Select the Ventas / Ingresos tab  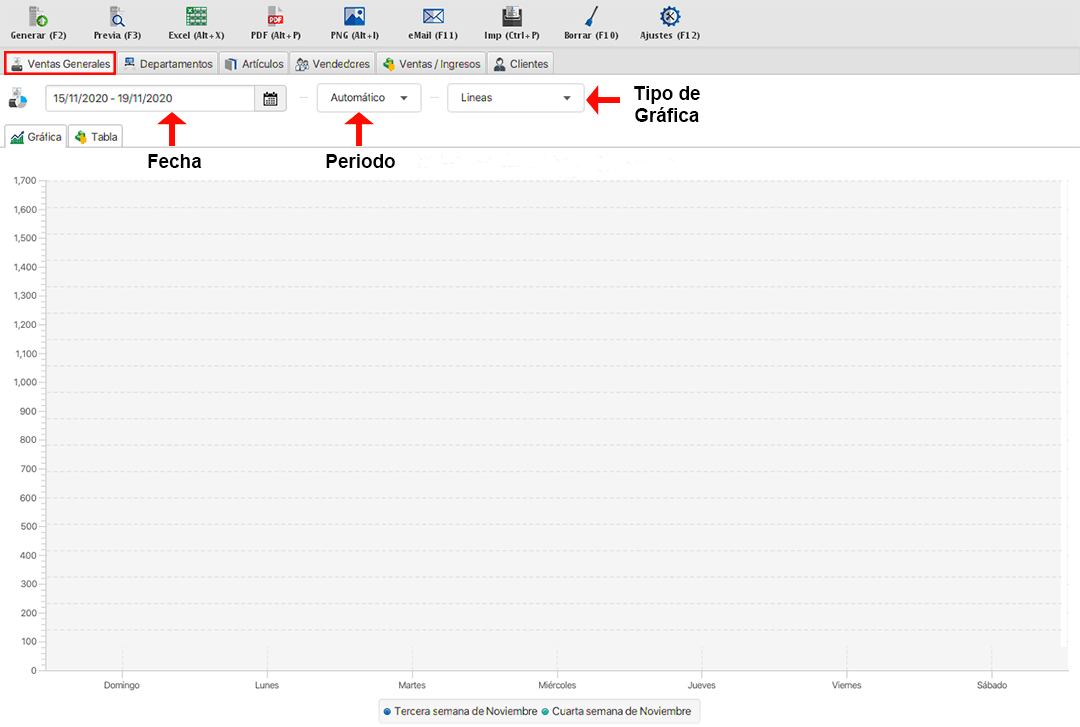[x=431, y=64]
